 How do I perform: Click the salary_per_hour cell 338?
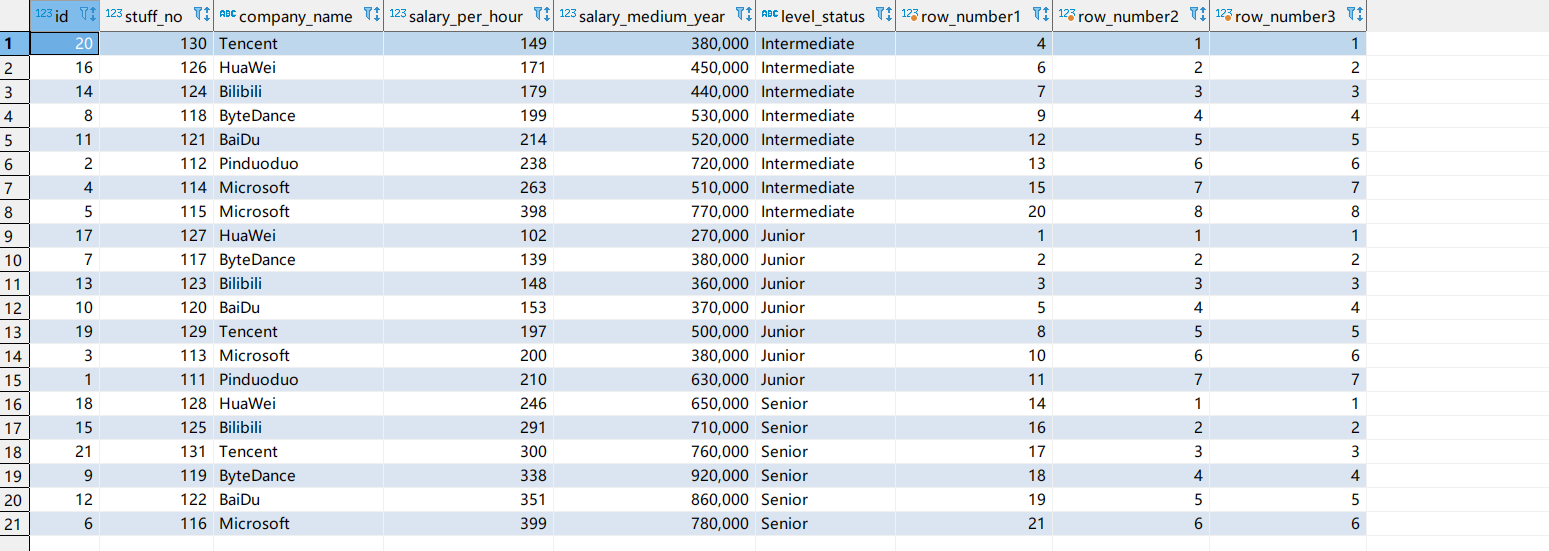(x=468, y=475)
